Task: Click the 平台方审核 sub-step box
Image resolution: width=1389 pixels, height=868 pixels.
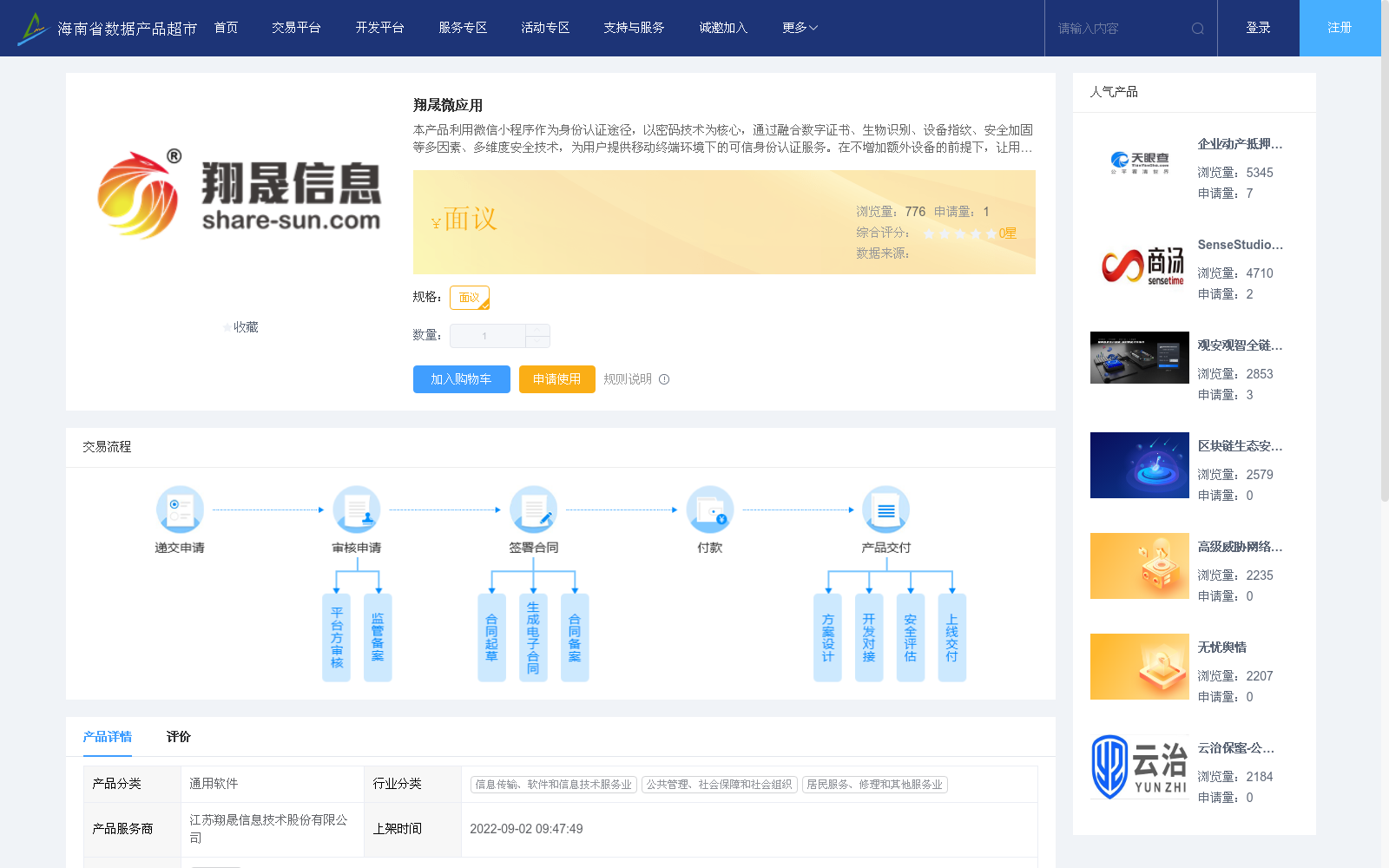Action: tap(337, 638)
